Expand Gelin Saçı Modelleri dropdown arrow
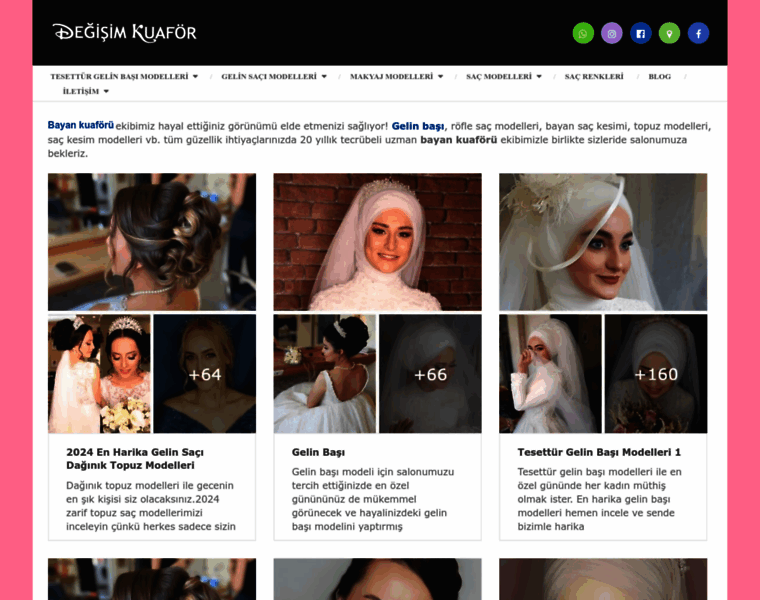 point(324,77)
